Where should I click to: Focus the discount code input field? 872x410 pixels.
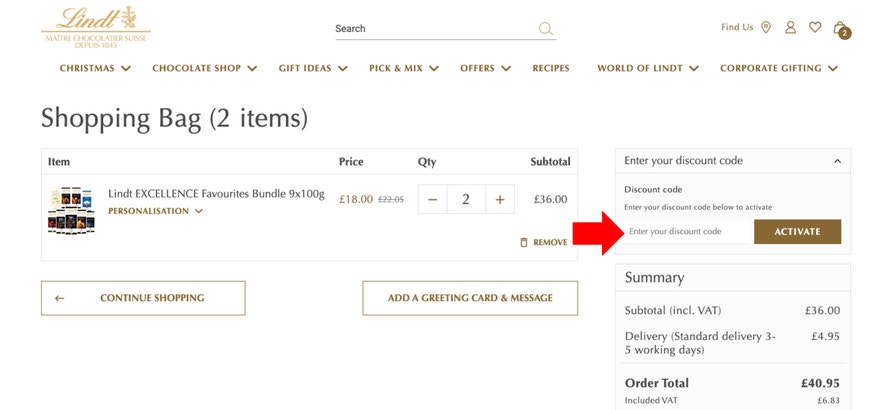689,231
